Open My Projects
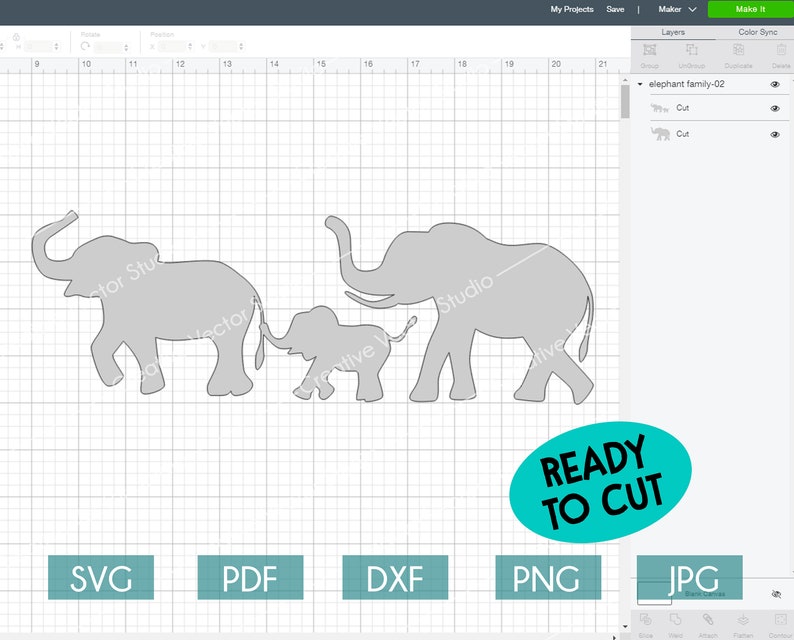This screenshot has width=794, height=640. pos(572,9)
